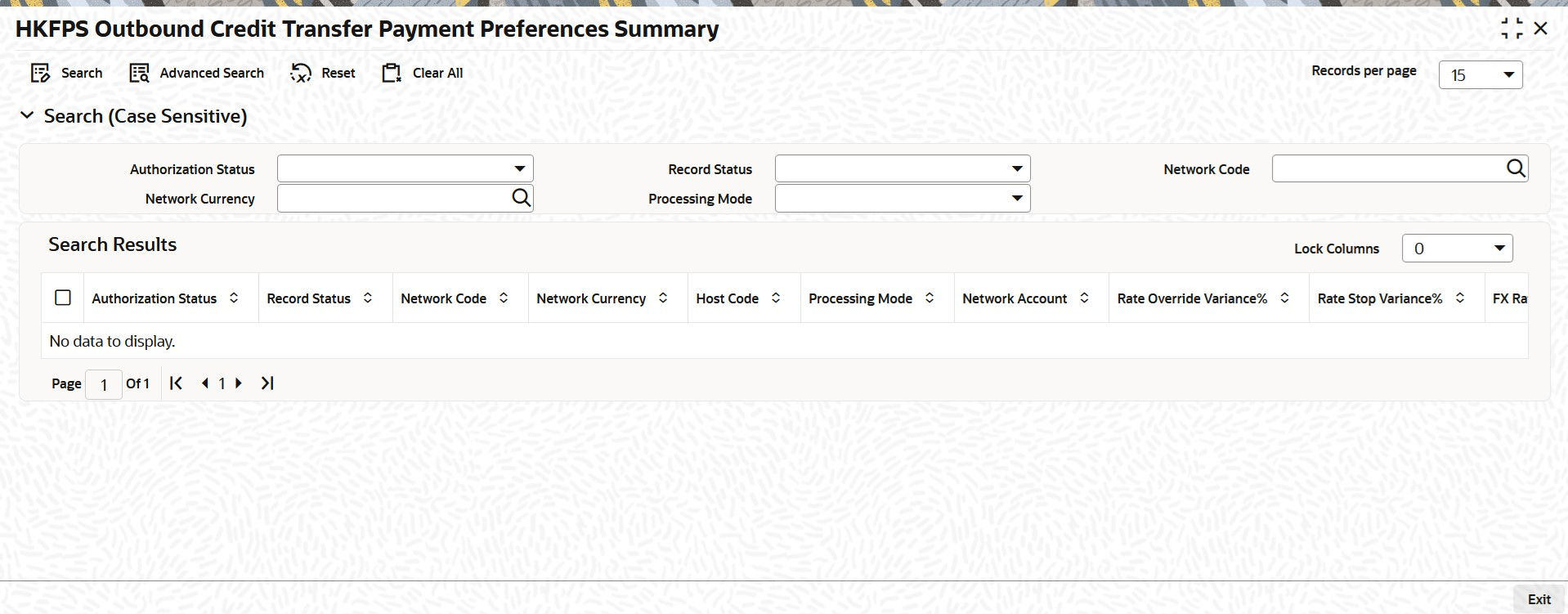The image size is (1568, 614).
Task: Sort by Network Code column
Action: (x=504, y=298)
